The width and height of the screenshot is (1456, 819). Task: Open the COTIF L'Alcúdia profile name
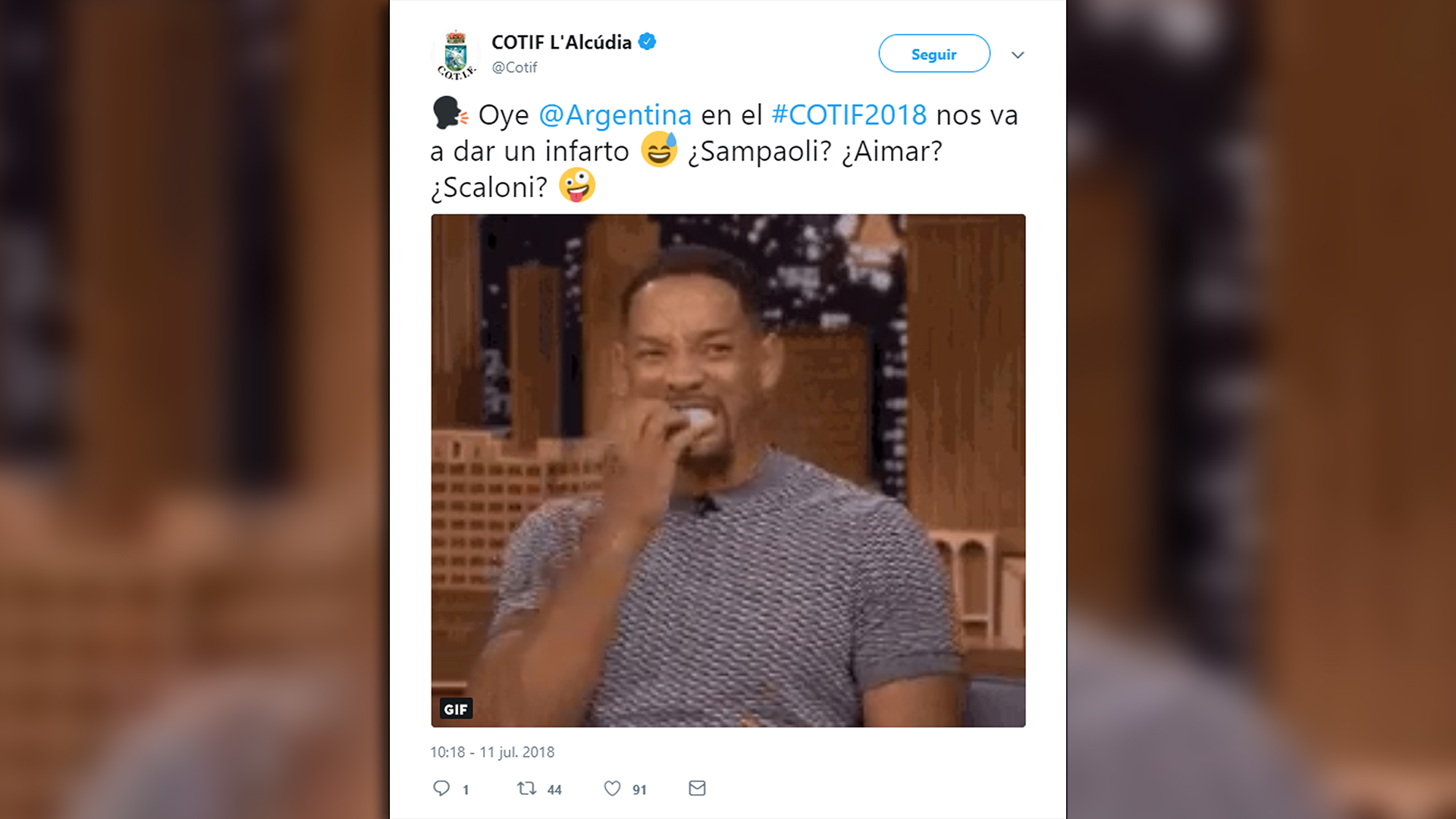click(x=561, y=42)
